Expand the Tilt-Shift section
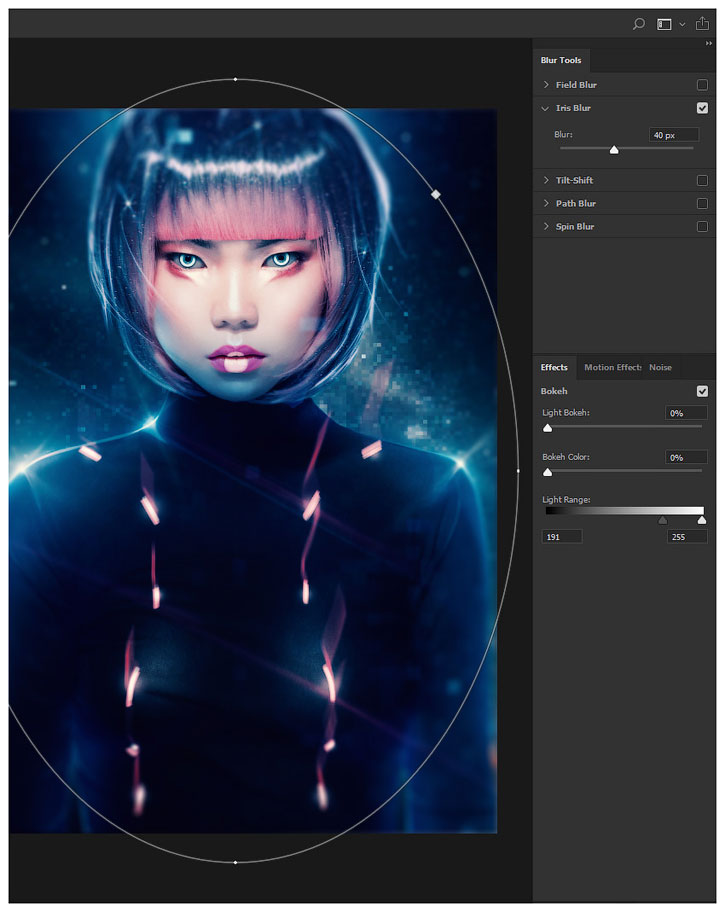Screen dimensions: 725x912 (x=546, y=180)
